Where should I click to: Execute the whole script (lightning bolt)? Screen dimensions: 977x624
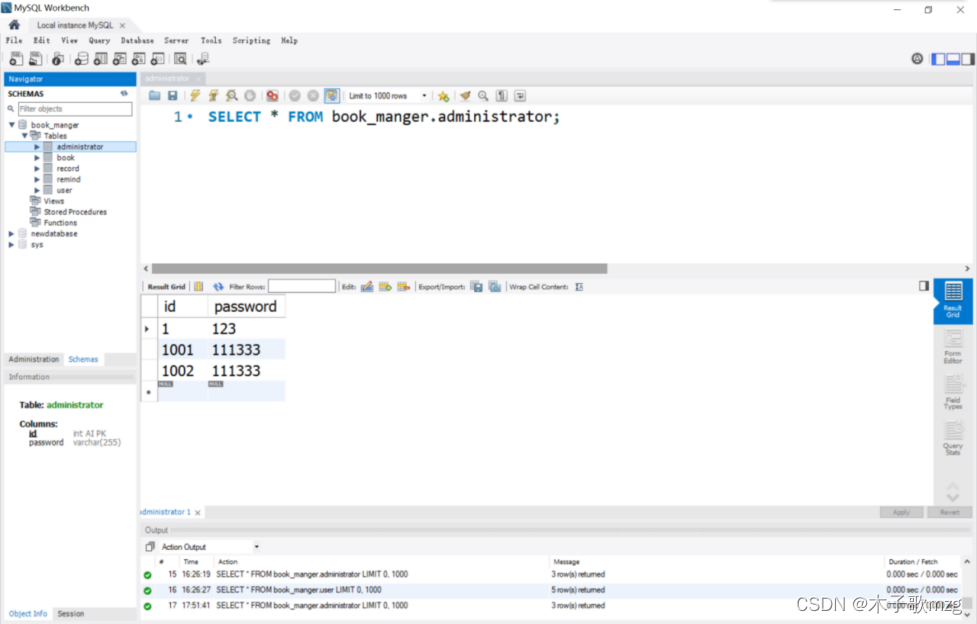coord(195,95)
